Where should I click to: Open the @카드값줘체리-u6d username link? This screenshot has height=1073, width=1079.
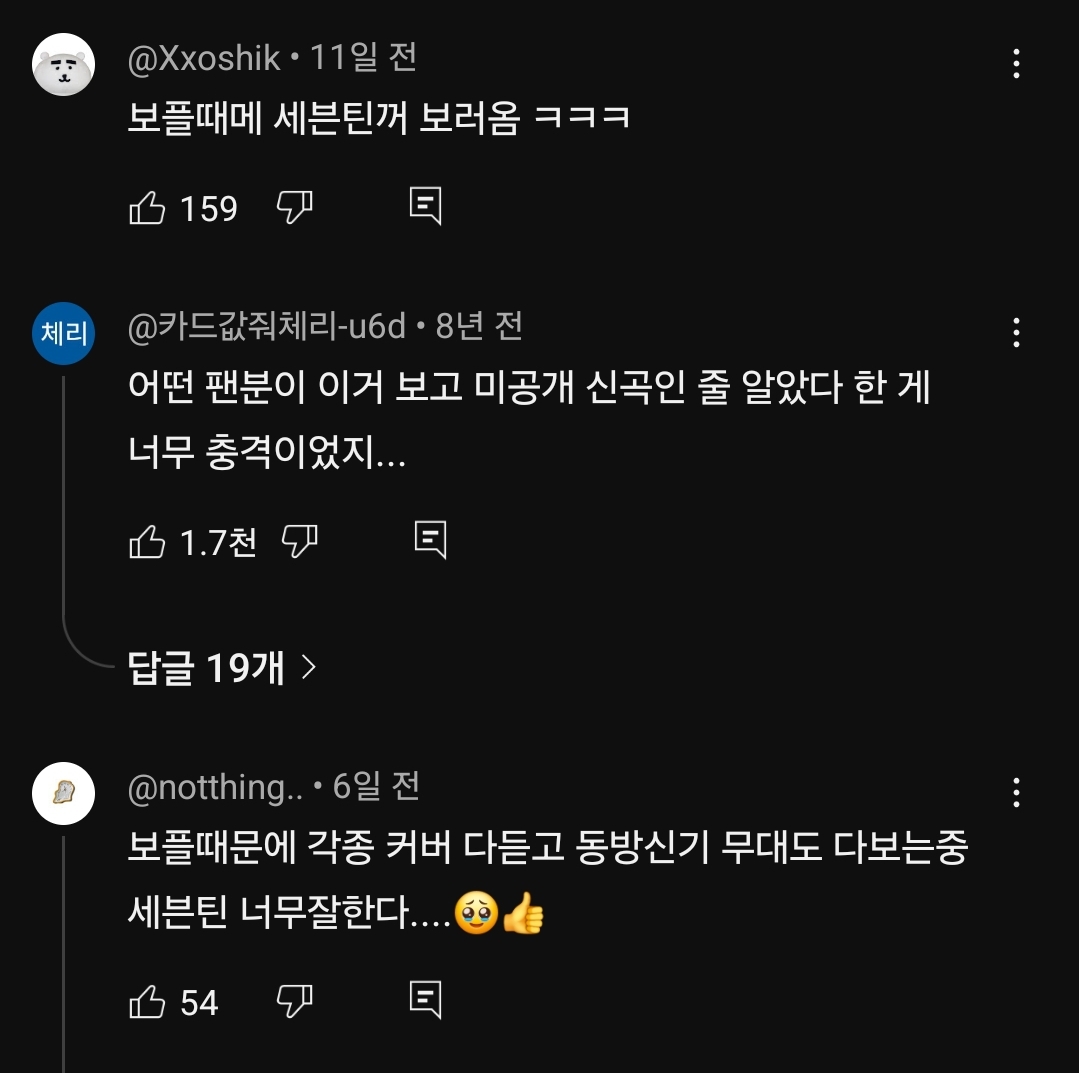[x=266, y=326]
